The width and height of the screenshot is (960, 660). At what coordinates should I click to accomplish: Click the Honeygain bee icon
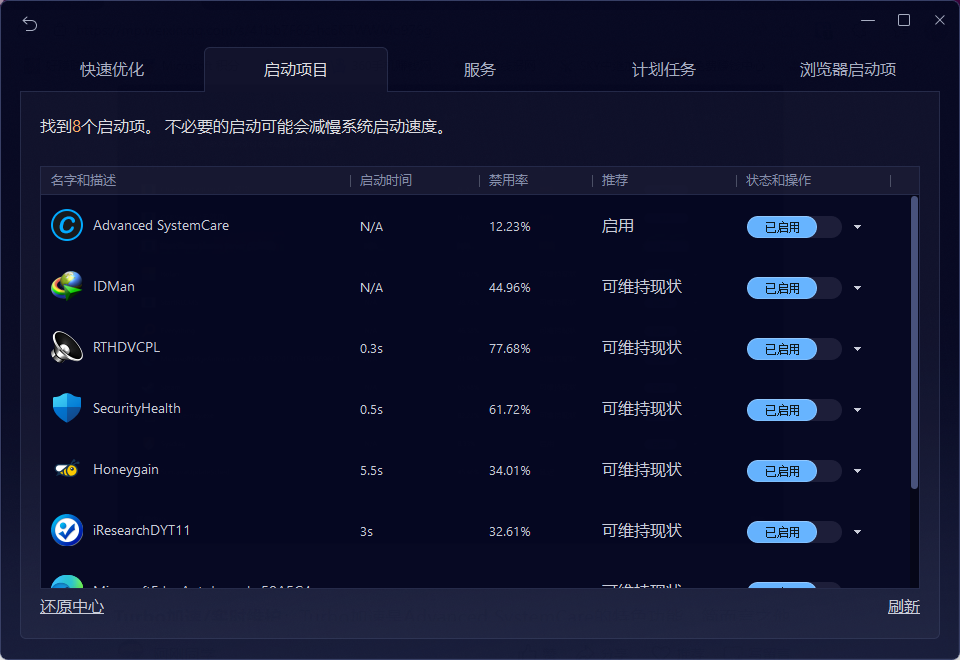67,469
